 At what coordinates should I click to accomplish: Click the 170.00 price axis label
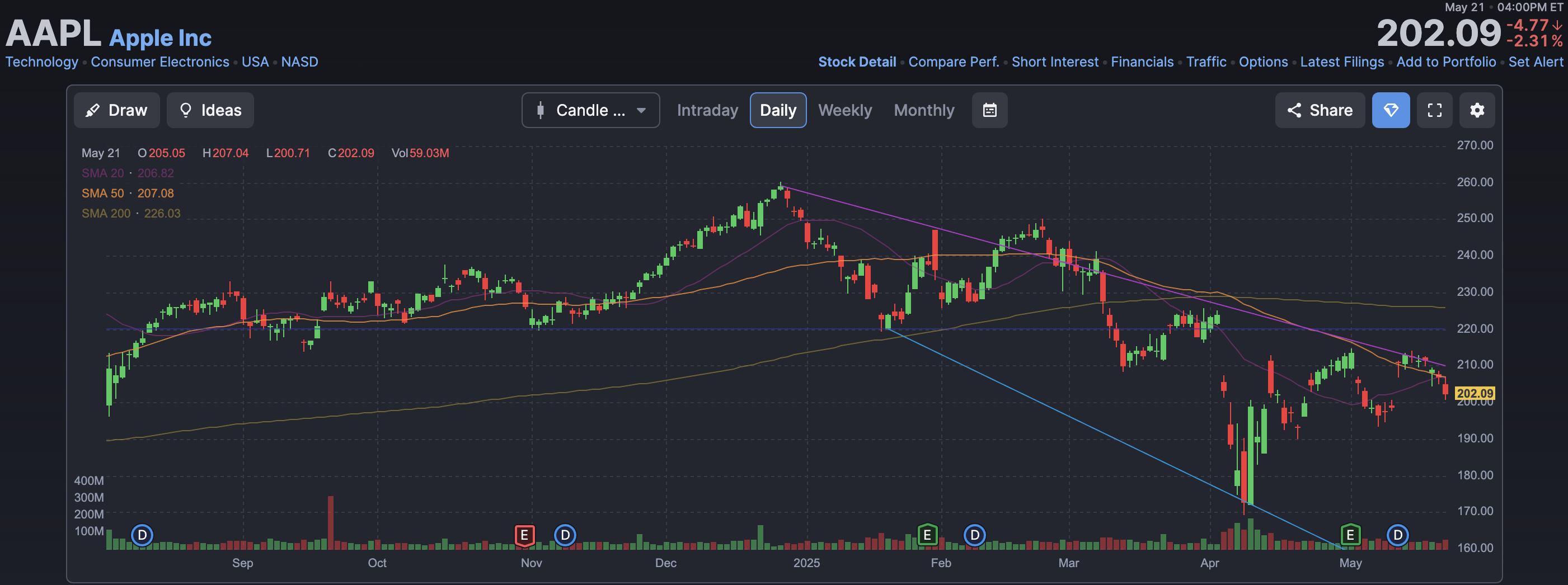[1475, 511]
